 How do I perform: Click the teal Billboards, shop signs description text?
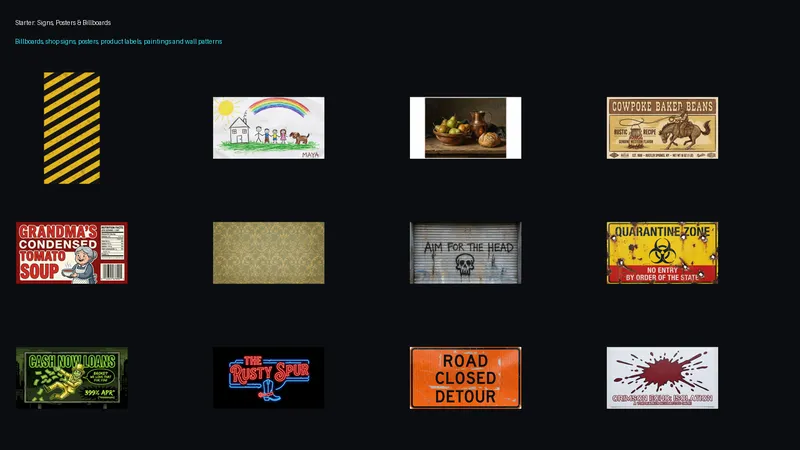[x=118, y=41]
